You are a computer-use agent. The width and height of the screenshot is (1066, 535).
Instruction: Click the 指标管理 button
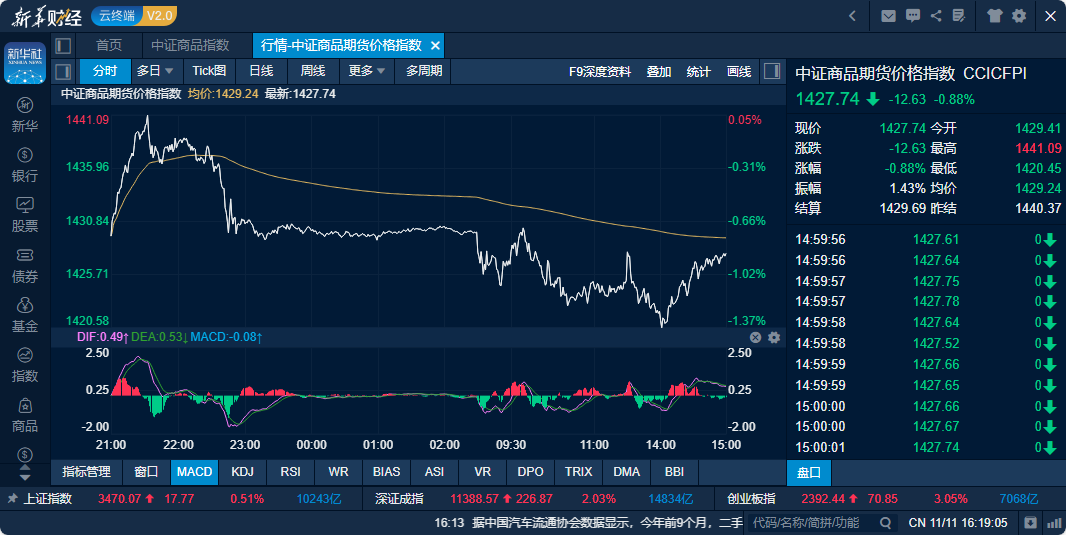pos(86,472)
